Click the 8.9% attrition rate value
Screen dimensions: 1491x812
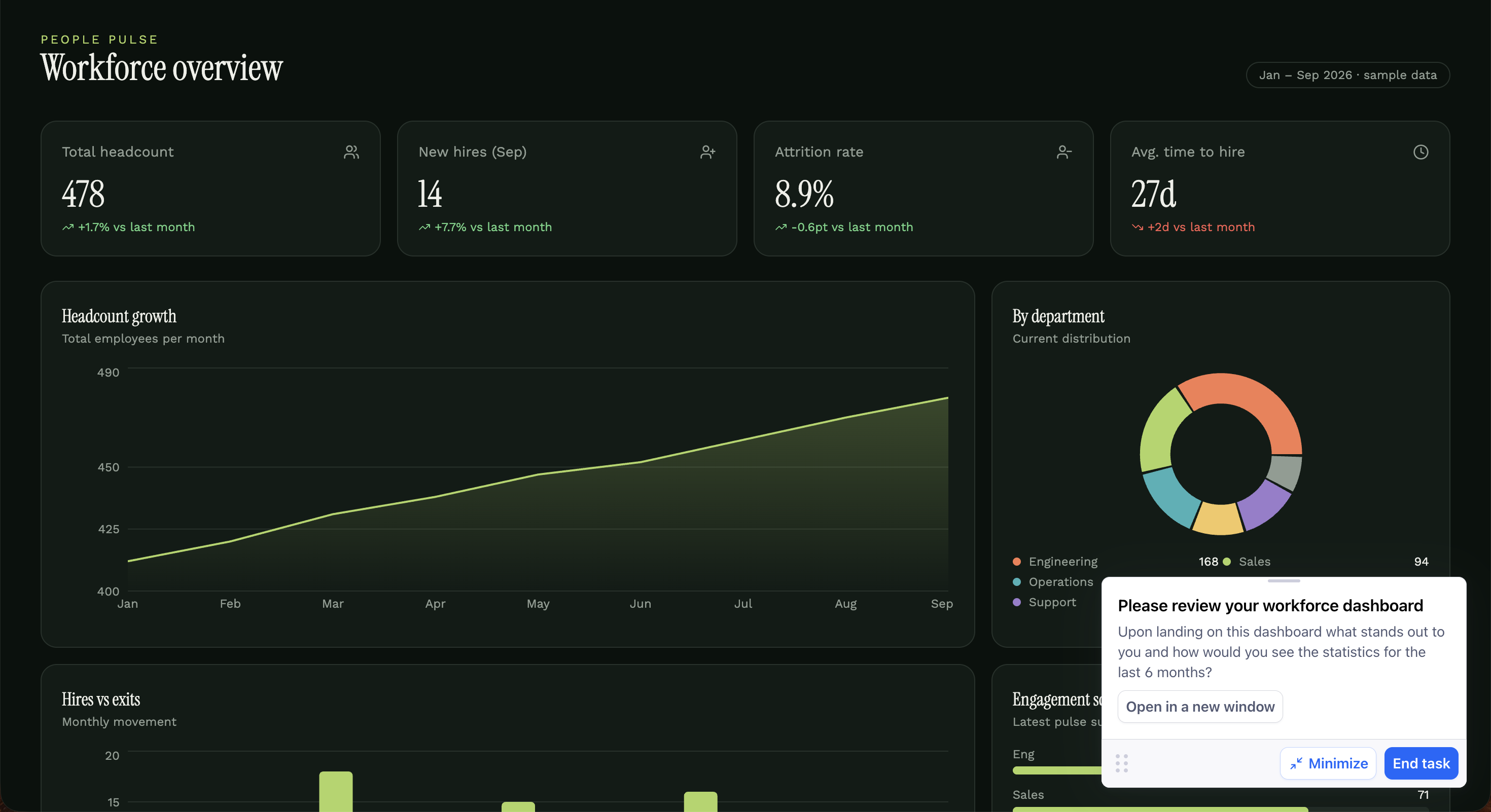[804, 194]
